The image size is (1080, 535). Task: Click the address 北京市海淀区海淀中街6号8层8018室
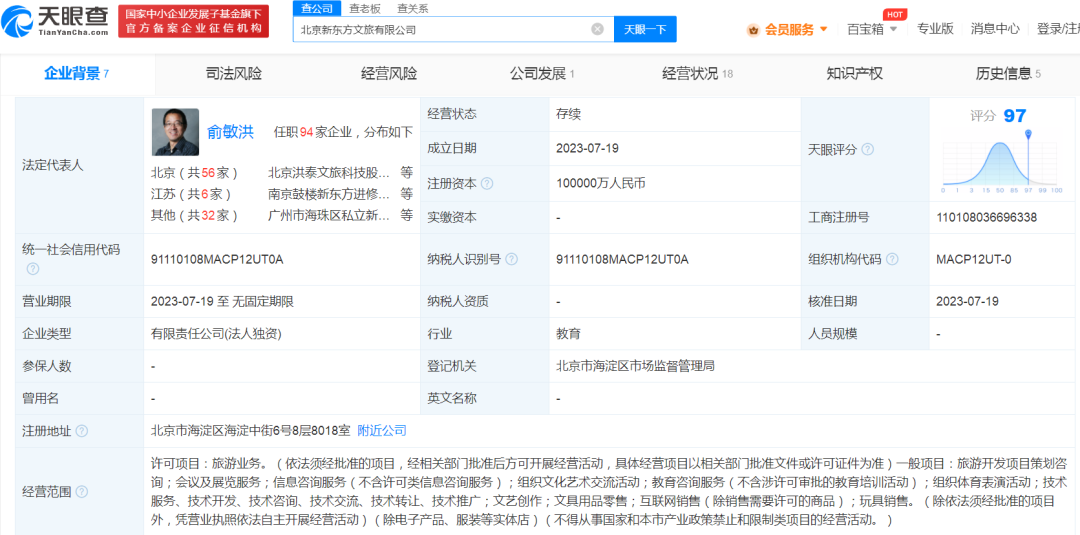(251, 430)
